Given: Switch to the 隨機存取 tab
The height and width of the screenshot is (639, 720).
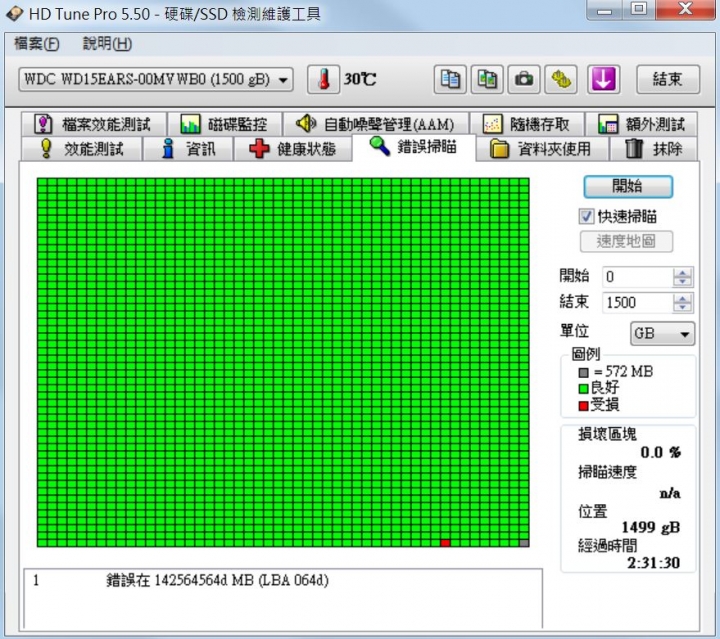Looking at the screenshot, I should click(x=527, y=124).
